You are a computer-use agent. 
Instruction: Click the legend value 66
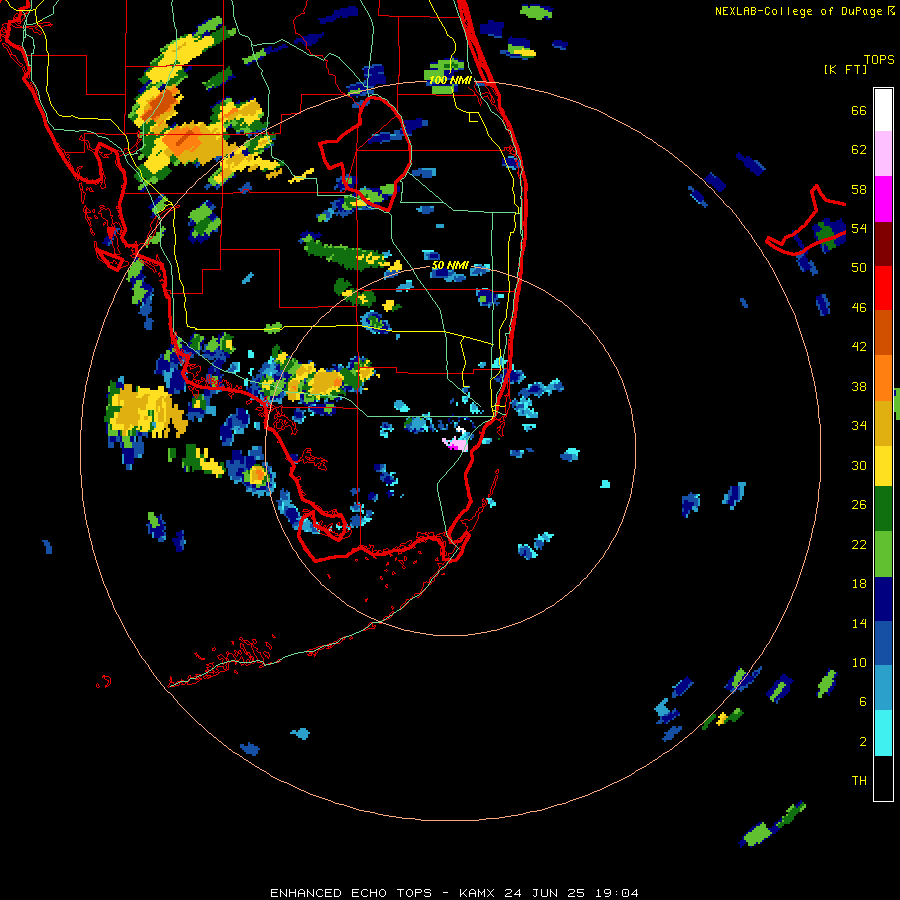tap(859, 110)
